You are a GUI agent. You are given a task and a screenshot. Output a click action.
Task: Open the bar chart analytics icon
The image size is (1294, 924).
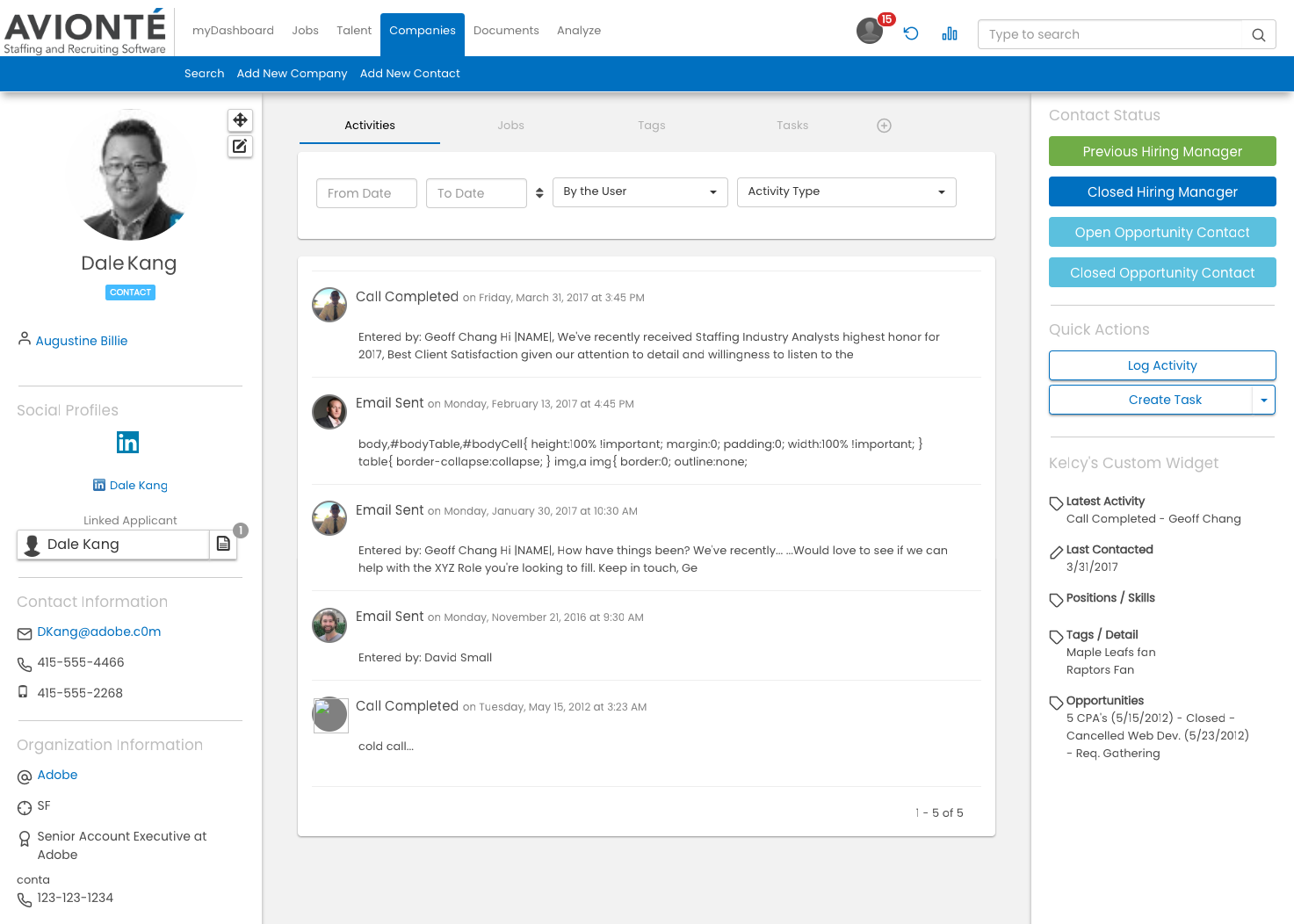950,33
